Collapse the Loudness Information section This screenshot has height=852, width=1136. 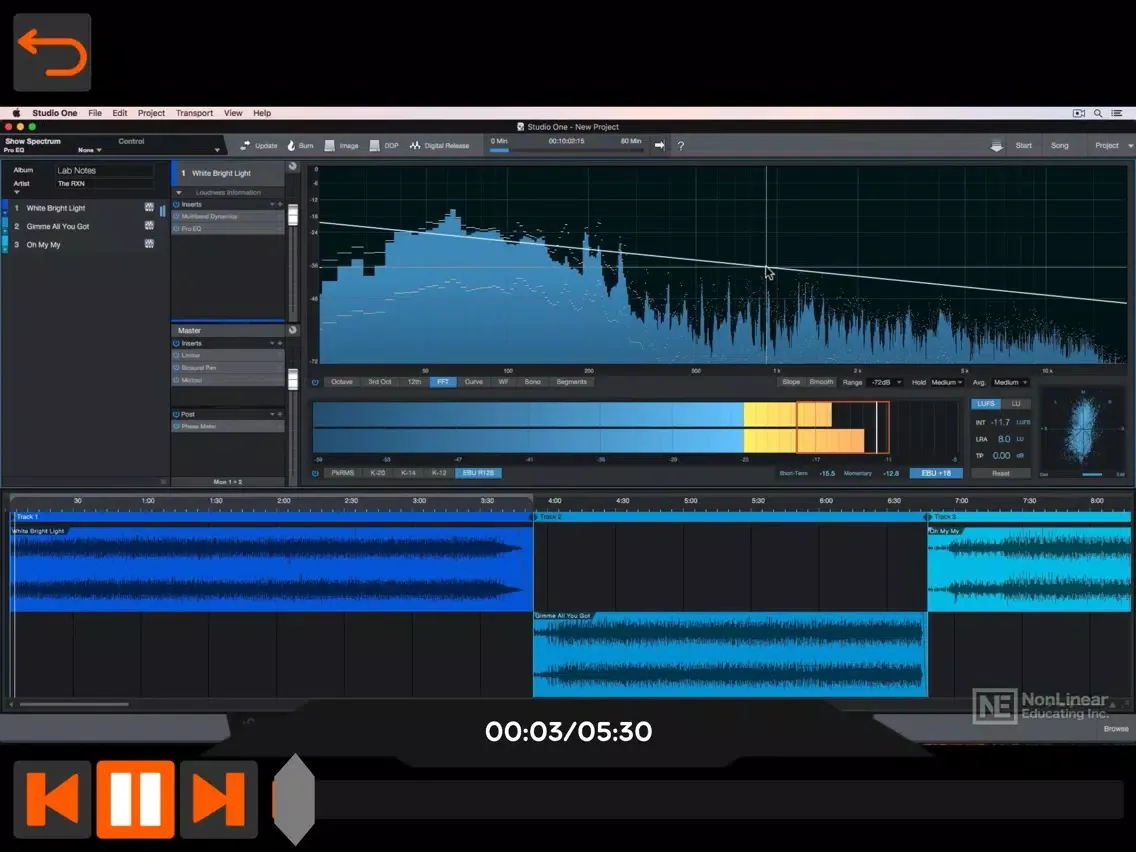point(179,193)
